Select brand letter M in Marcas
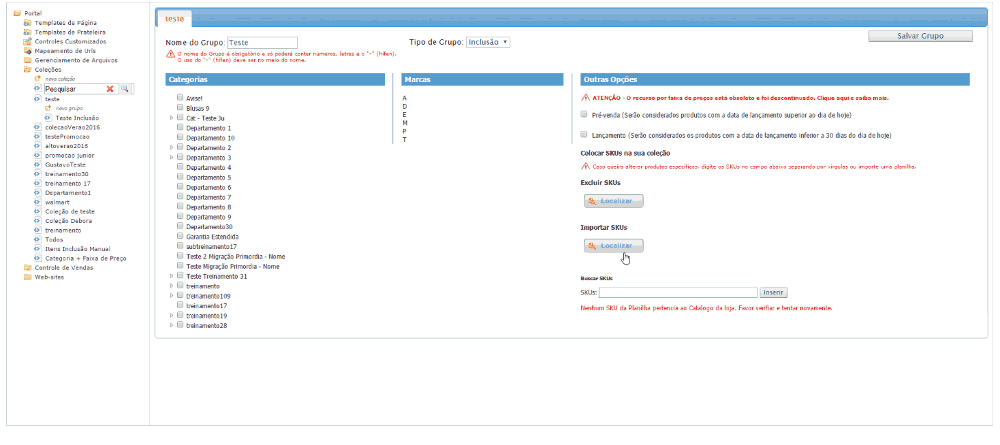The height and width of the screenshot is (445, 1000). tap(405, 122)
